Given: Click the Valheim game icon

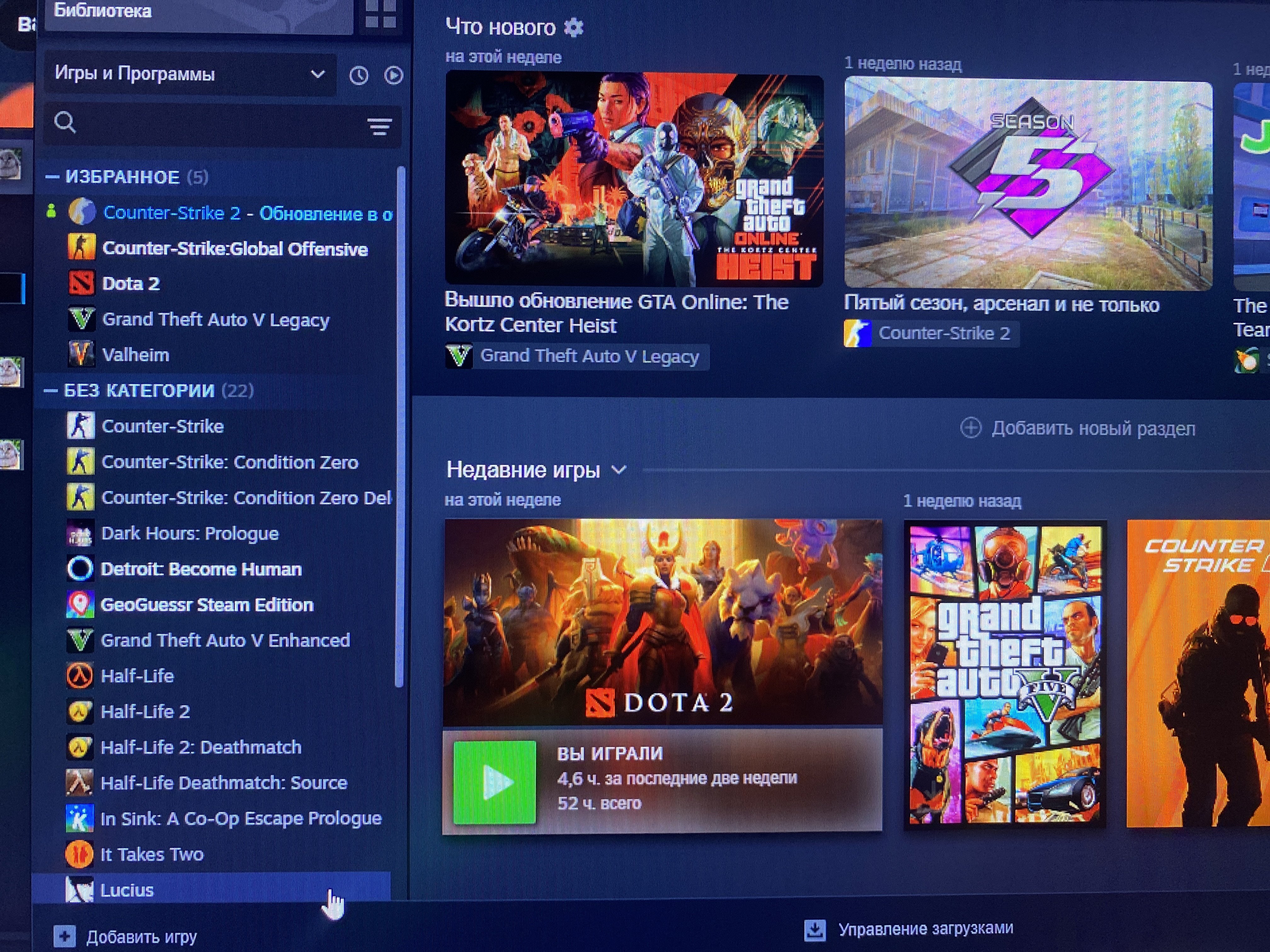Looking at the screenshot, I should coord(81,354).
